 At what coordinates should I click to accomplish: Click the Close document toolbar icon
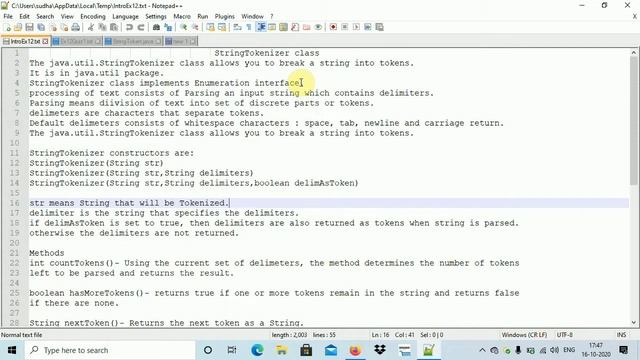tap(53, 27)
